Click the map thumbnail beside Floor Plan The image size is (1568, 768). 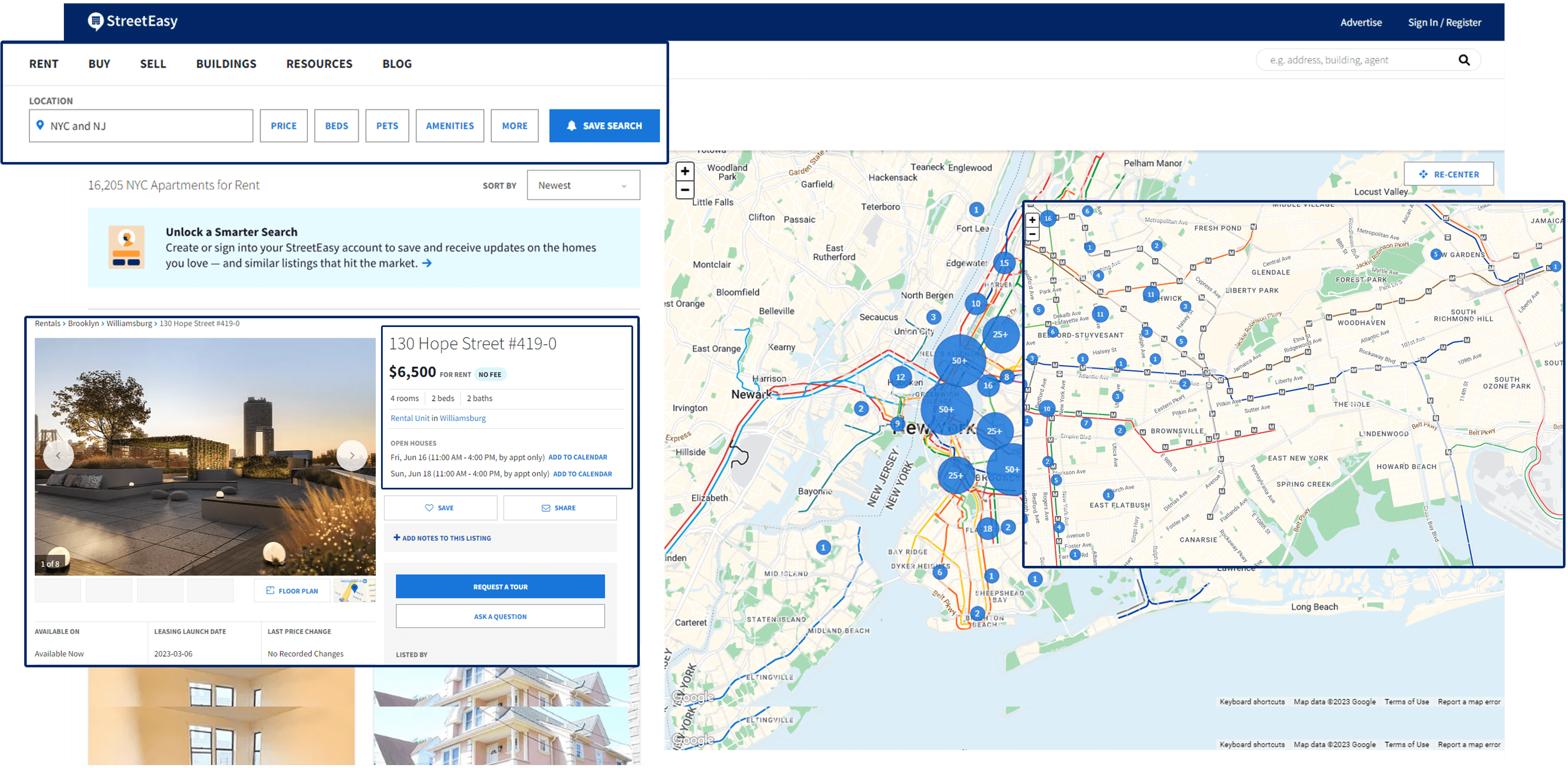(x=355, y=591)
